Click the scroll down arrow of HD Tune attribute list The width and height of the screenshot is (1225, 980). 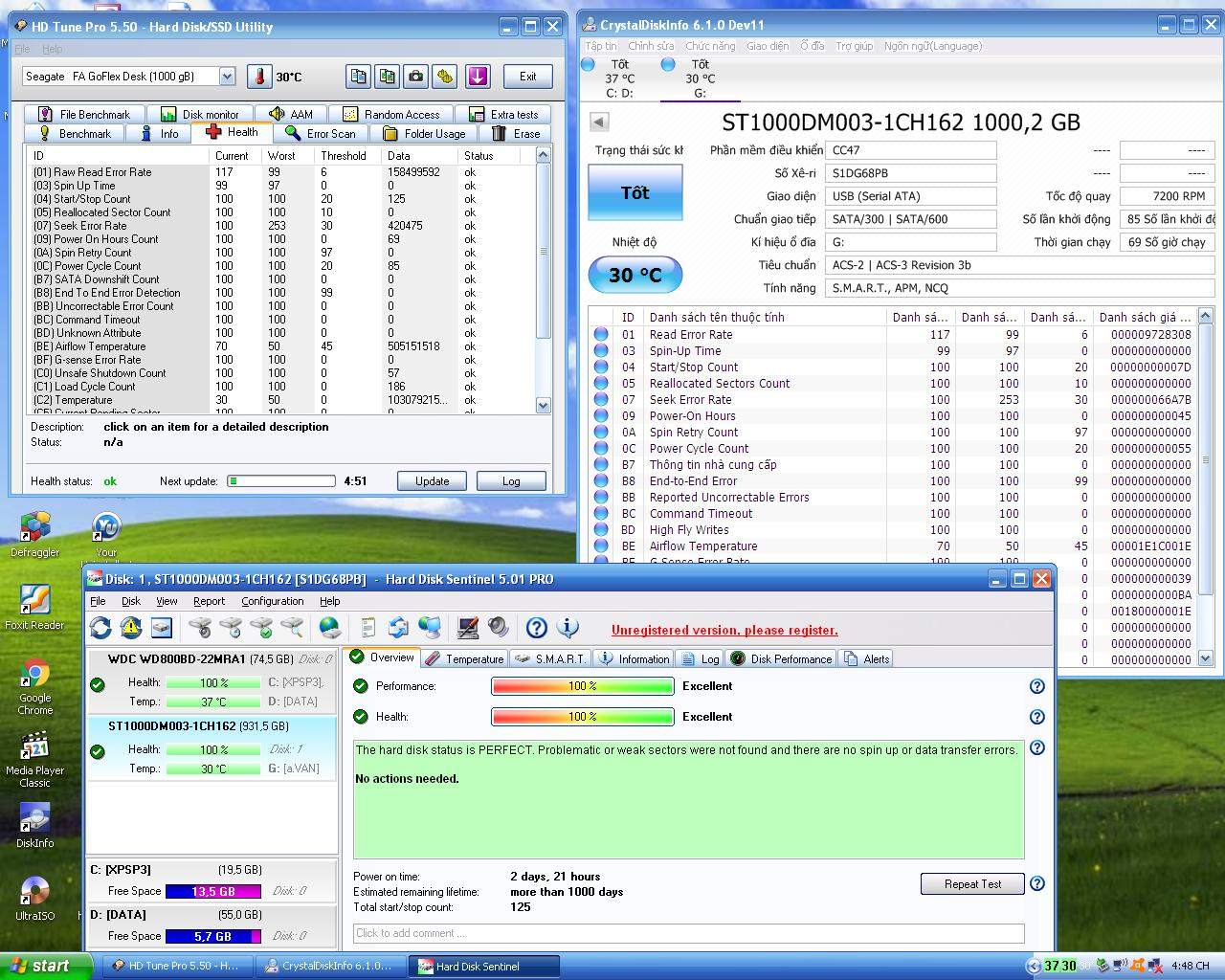click(x=544, y=405)
